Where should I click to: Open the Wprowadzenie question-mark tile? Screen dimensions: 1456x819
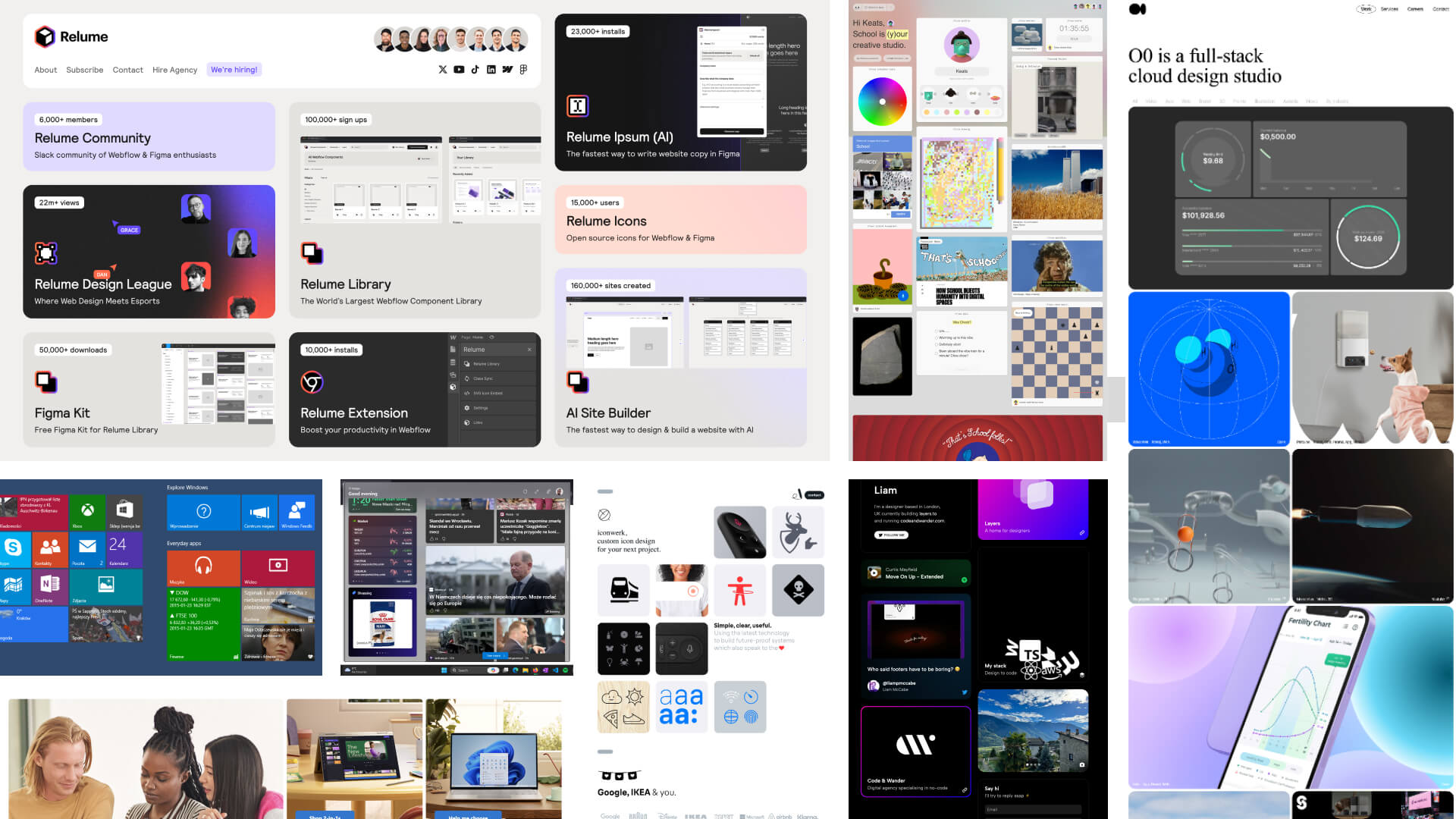pos(203,513)
